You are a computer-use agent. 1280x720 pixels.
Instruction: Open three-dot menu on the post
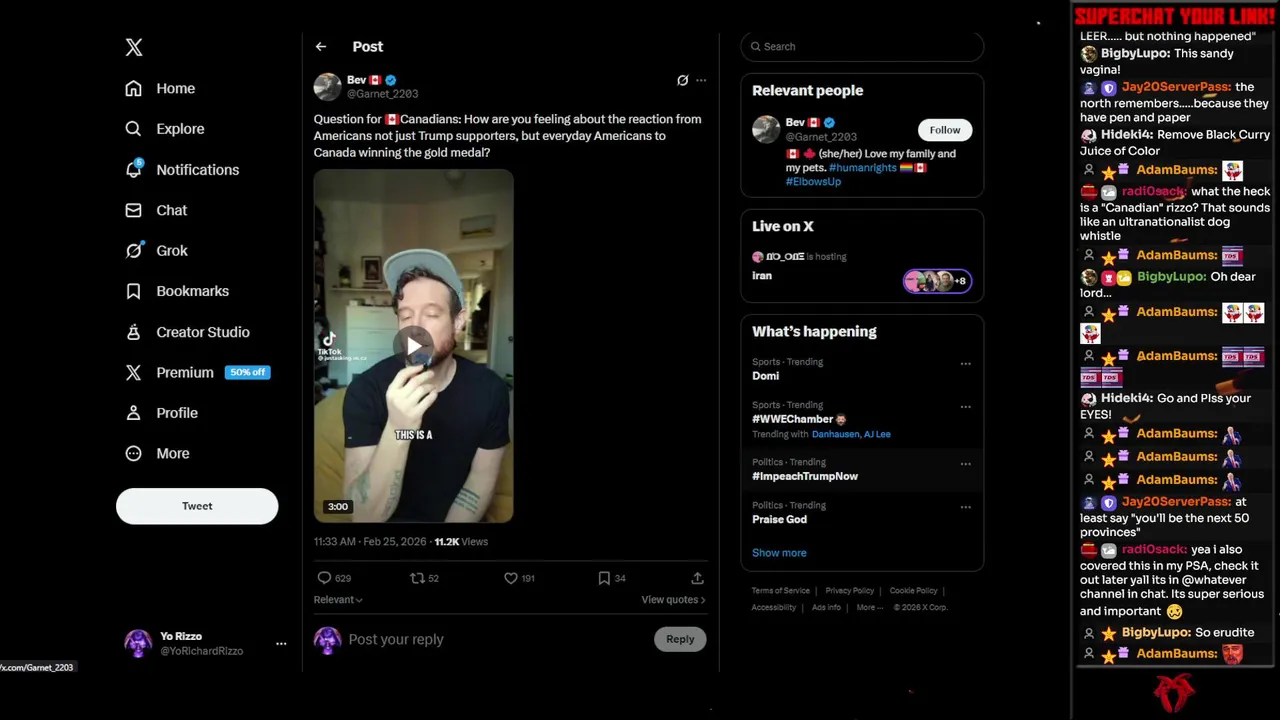701,80
